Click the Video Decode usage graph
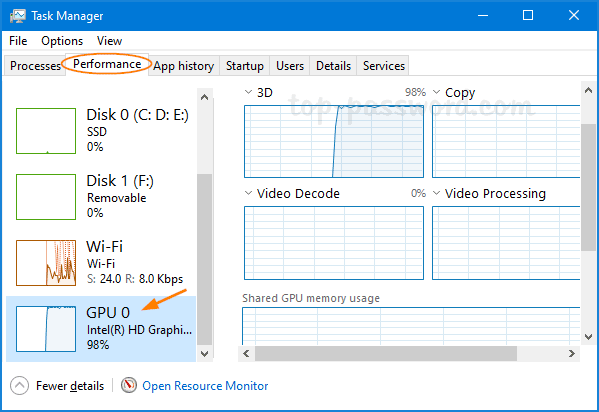599x412 pixels. pyautogui.click(x=334, y=243)
